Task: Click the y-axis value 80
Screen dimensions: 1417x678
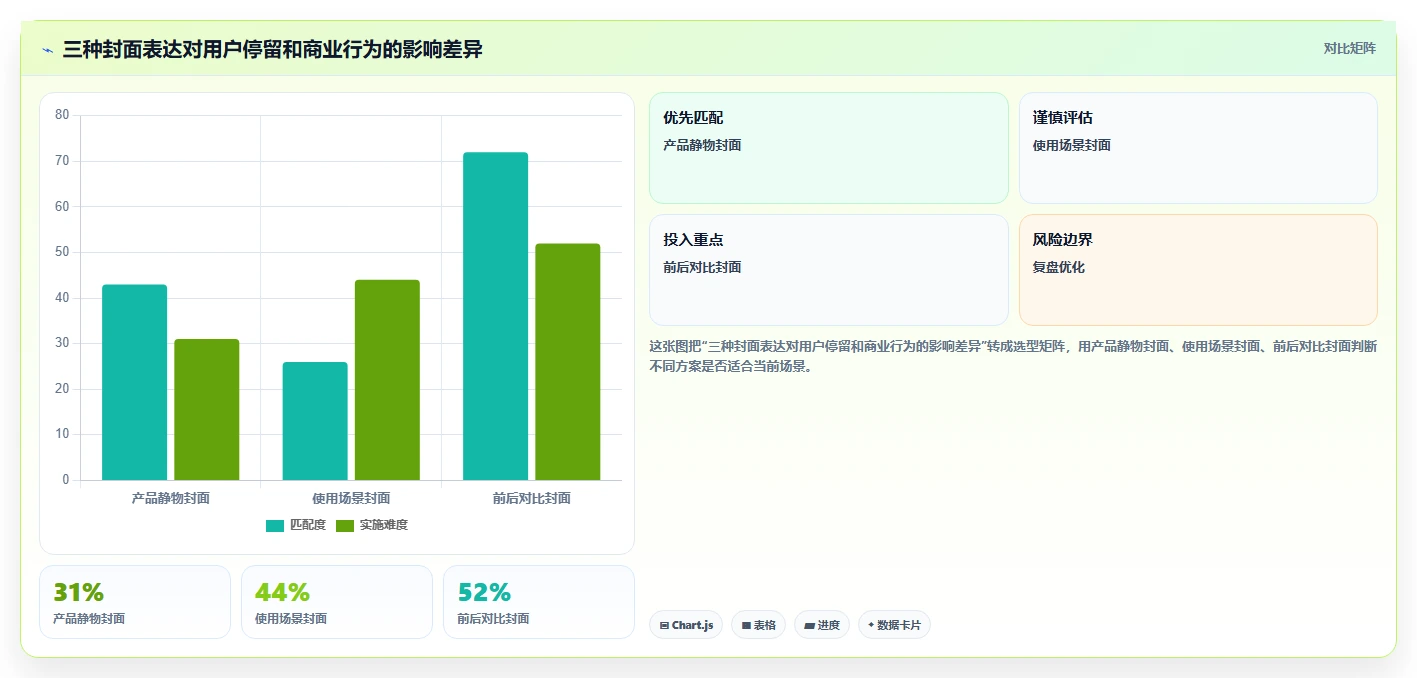Action: click(x=62, y=115)
